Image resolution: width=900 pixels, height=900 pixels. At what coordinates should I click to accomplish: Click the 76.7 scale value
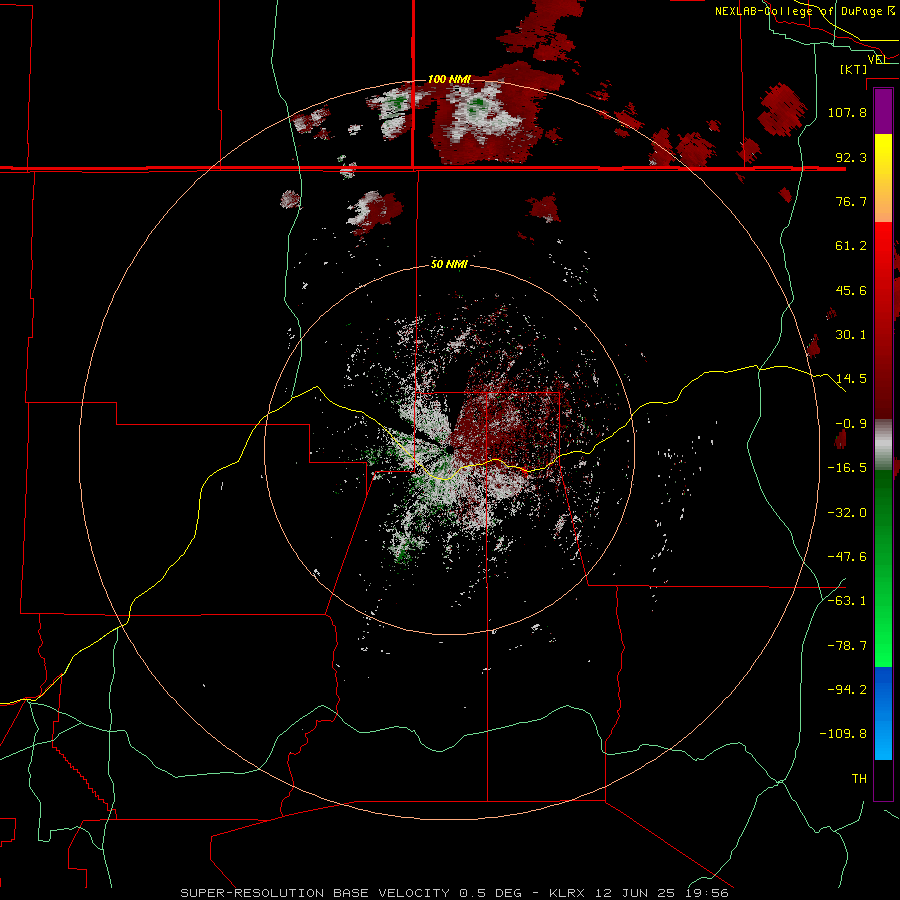point(851,201)
